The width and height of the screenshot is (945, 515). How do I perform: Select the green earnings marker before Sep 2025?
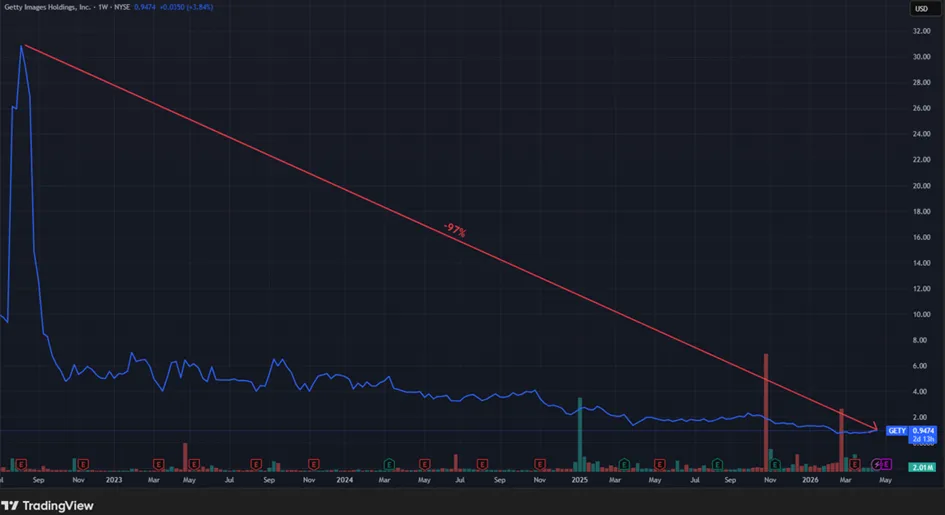click(x=717, y=464)
